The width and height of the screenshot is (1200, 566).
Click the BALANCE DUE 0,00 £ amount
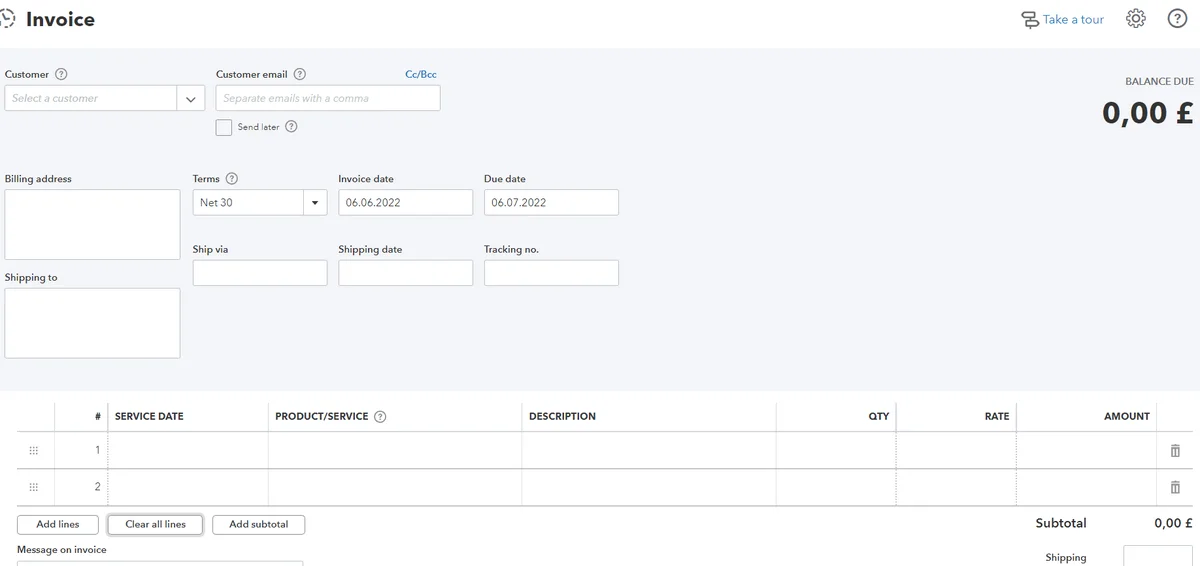click(1148, 113)
